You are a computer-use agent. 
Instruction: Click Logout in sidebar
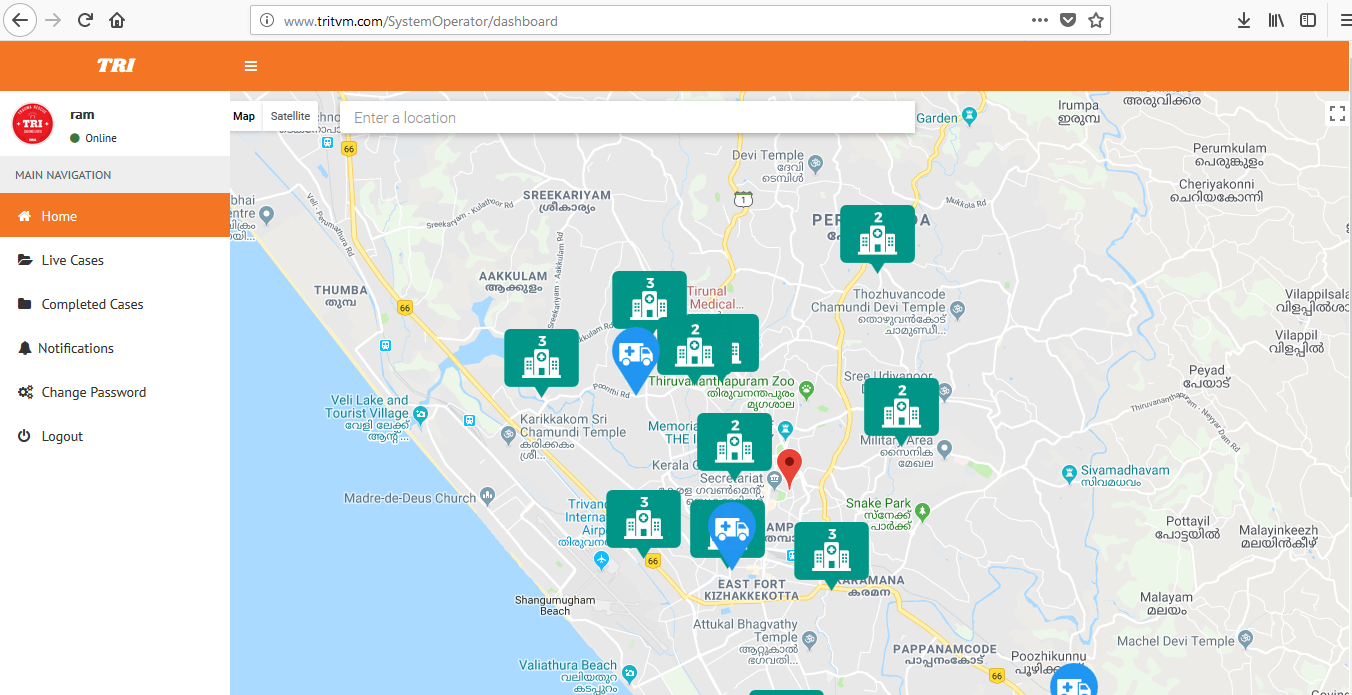point(62,436)
